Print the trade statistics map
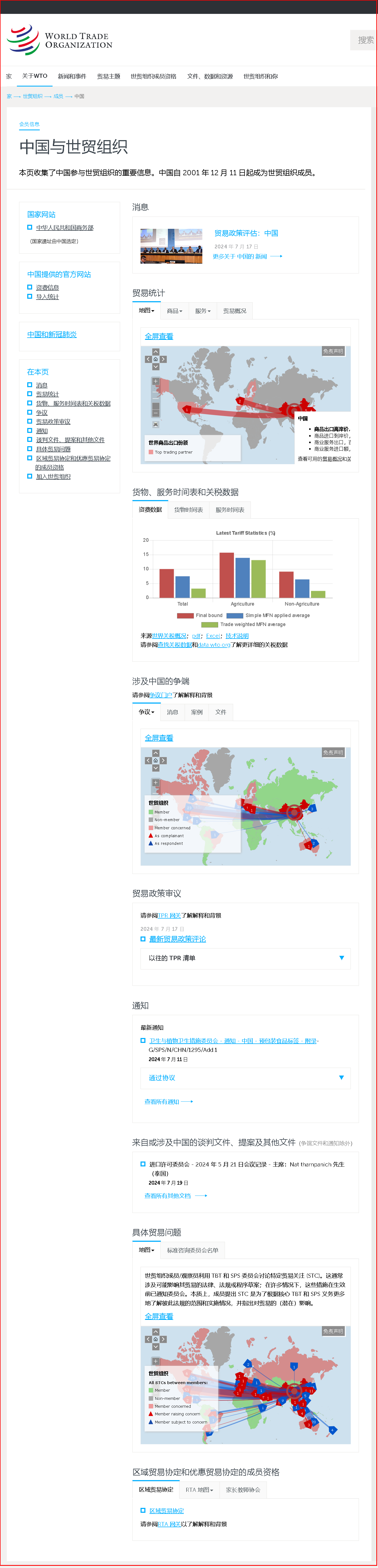The height and width of the screenshot is (1568, 378). [x=156, y=424]
